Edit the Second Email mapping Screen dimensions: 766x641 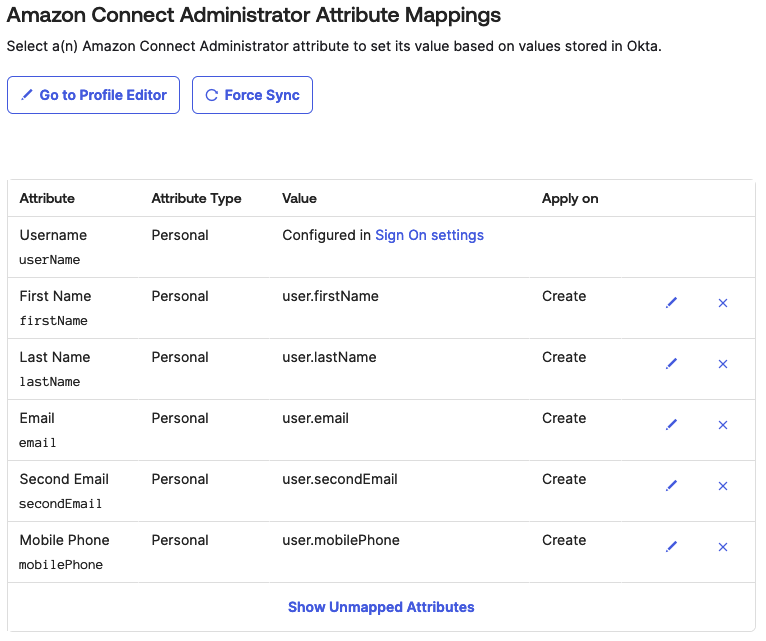[671, 486]
